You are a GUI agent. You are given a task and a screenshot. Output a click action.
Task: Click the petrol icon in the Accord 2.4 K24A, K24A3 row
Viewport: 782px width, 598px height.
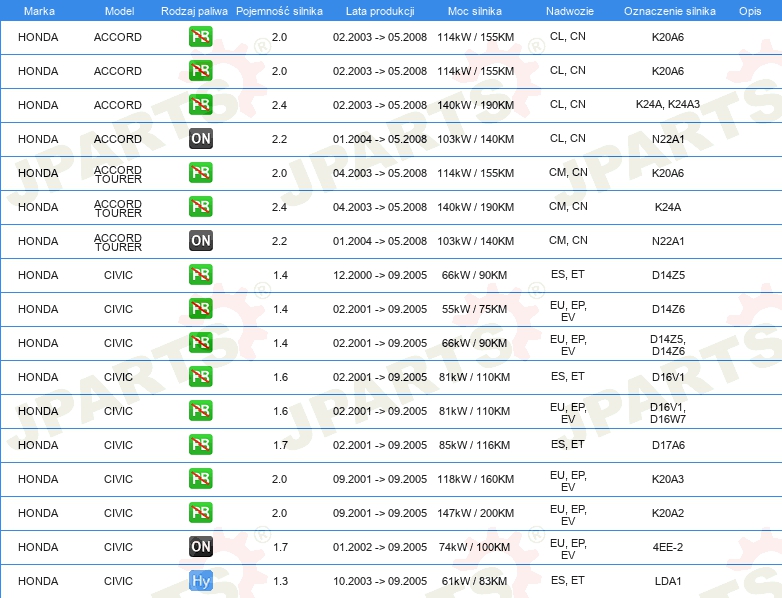tap(200, 105)
